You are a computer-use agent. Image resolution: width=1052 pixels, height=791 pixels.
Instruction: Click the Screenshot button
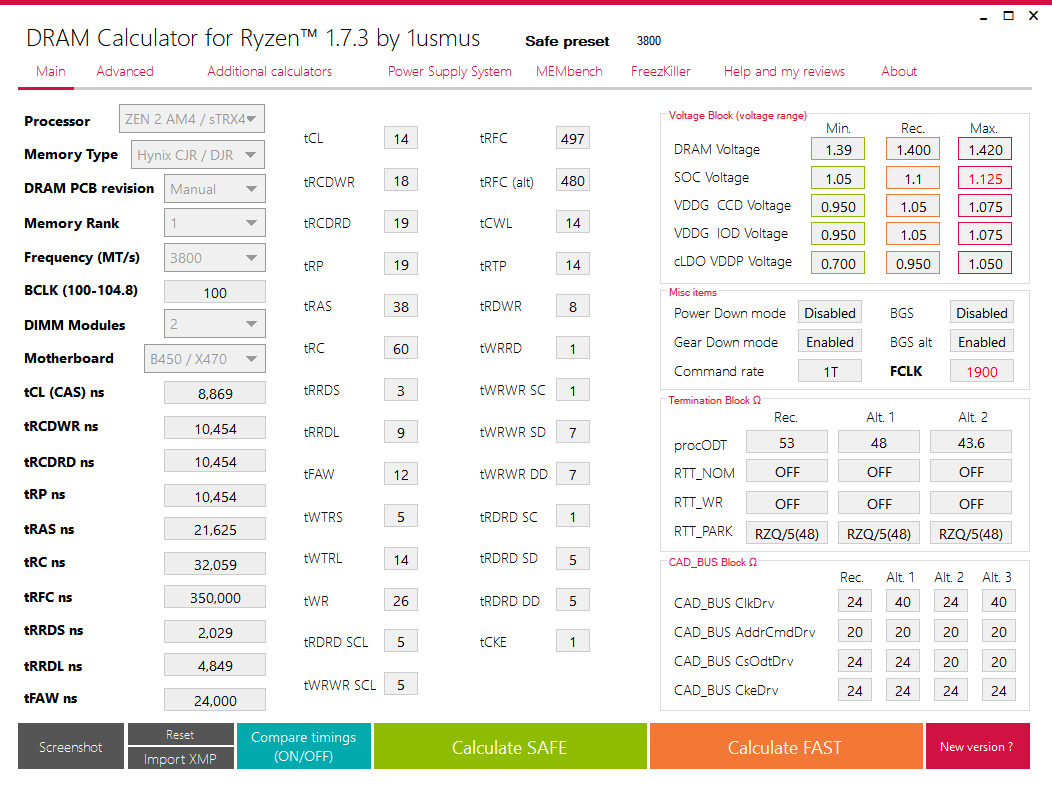coord(71,746)
